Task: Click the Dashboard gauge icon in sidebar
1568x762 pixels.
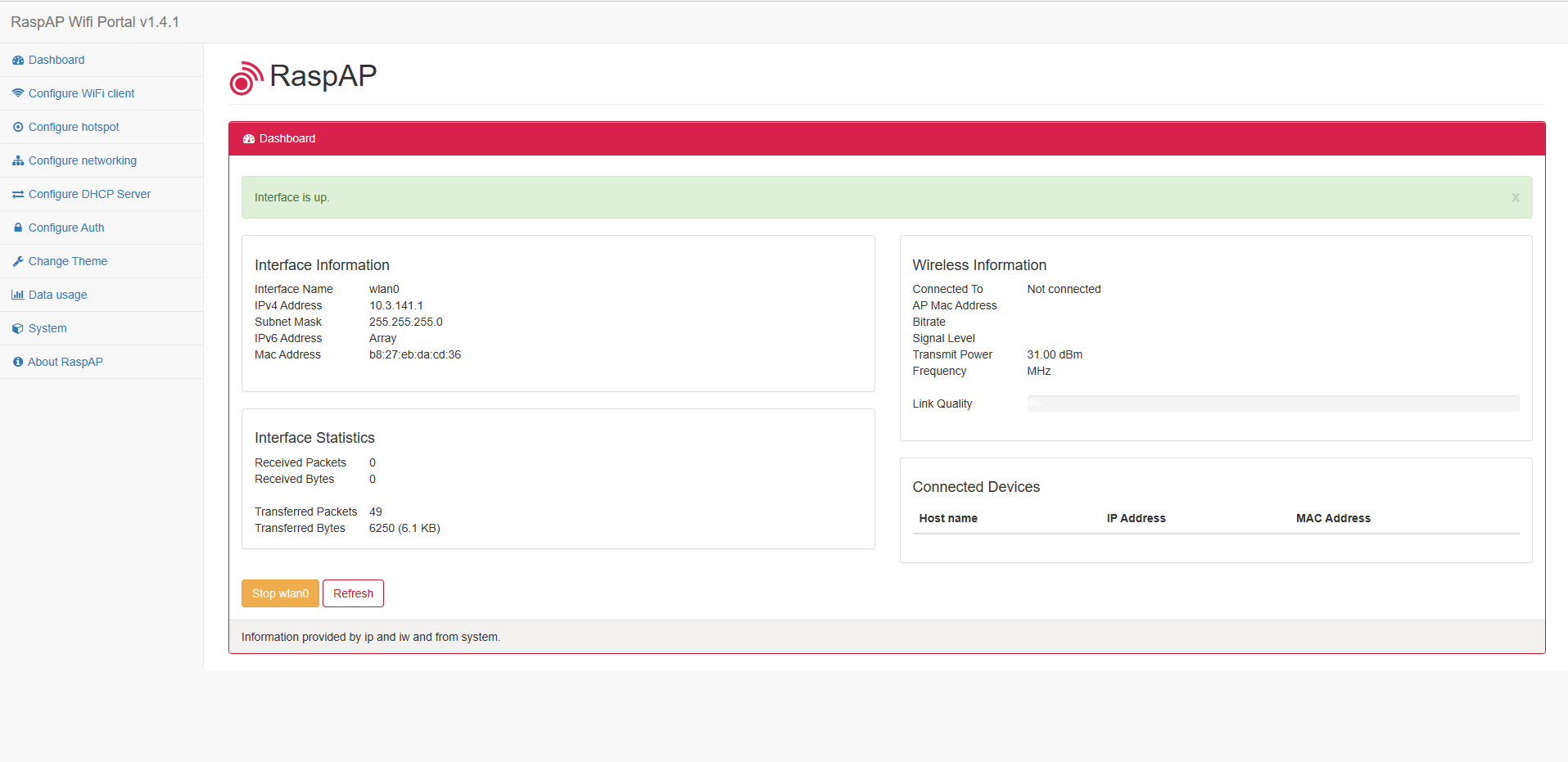Action: [18, 61]
